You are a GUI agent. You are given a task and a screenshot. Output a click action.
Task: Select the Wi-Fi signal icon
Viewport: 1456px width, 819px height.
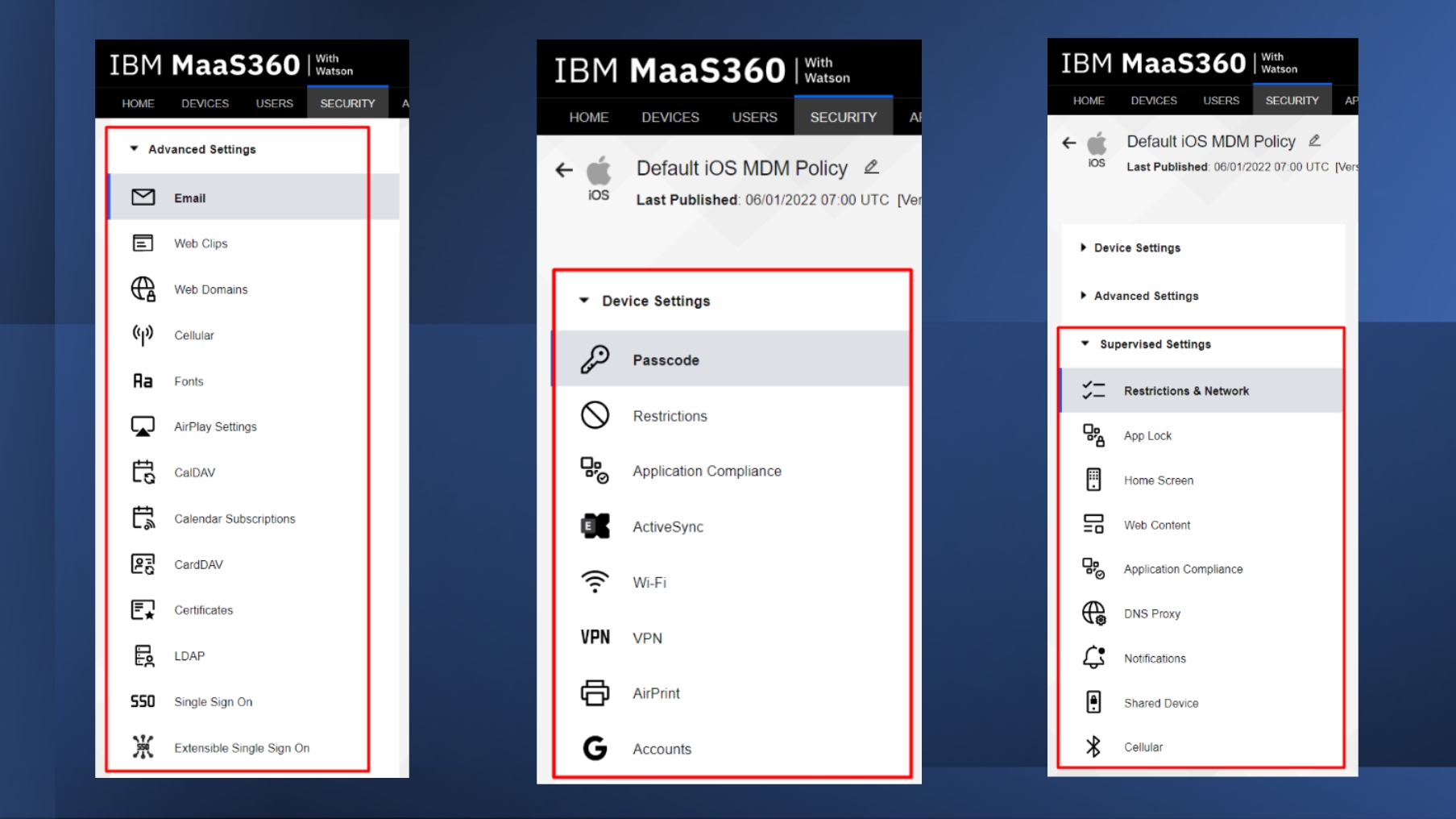pos(595,581)
